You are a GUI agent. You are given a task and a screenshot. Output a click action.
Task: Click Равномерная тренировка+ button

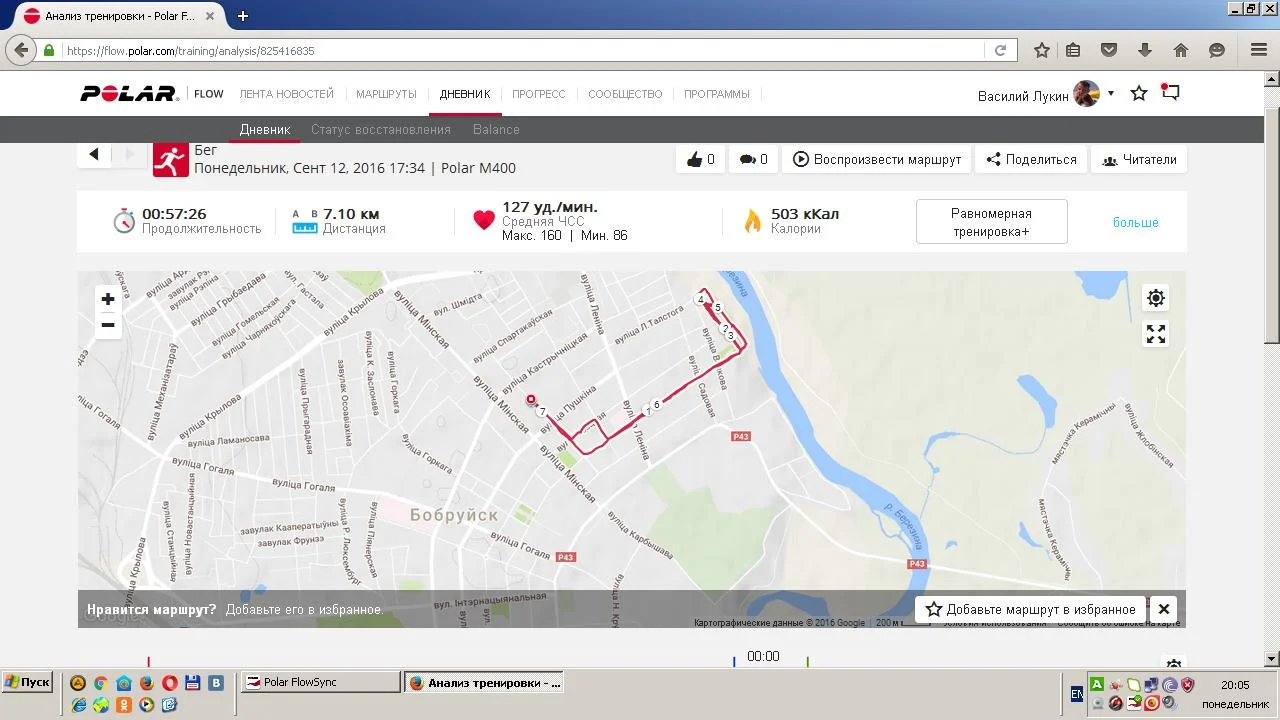(992, 222)
